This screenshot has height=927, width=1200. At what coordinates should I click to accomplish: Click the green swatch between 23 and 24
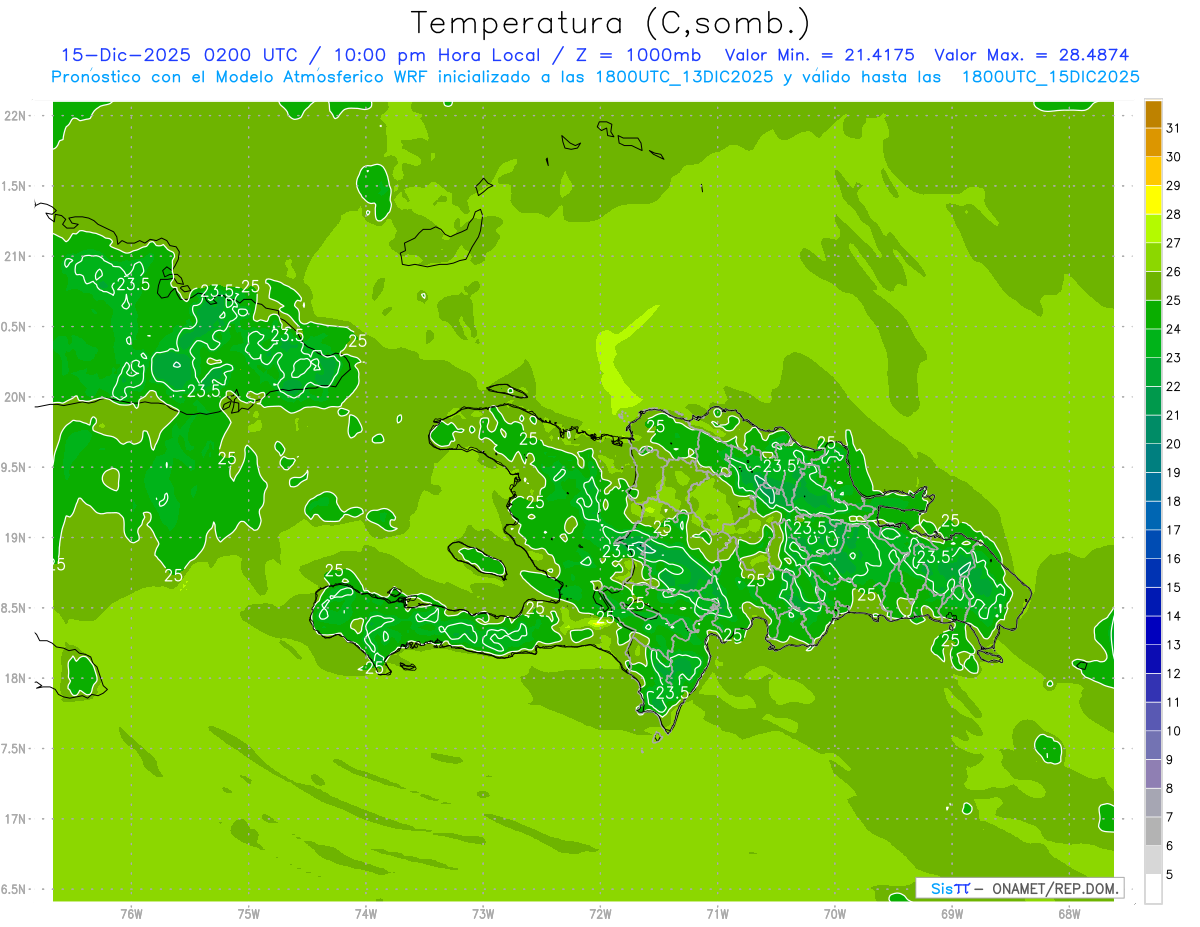(1153, 343)
